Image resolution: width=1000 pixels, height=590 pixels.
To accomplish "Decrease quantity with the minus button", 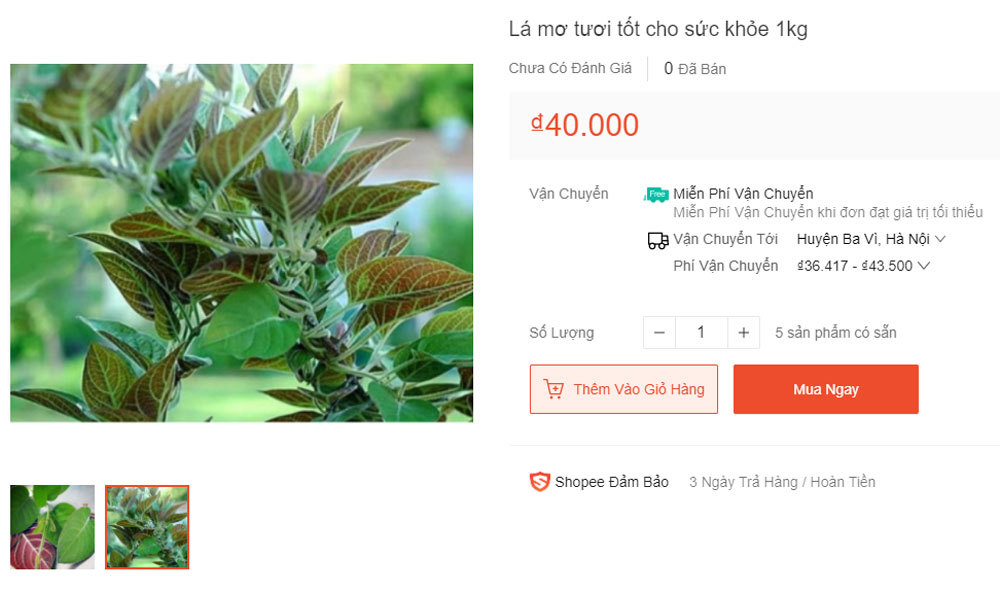I will tap(659, 333).
